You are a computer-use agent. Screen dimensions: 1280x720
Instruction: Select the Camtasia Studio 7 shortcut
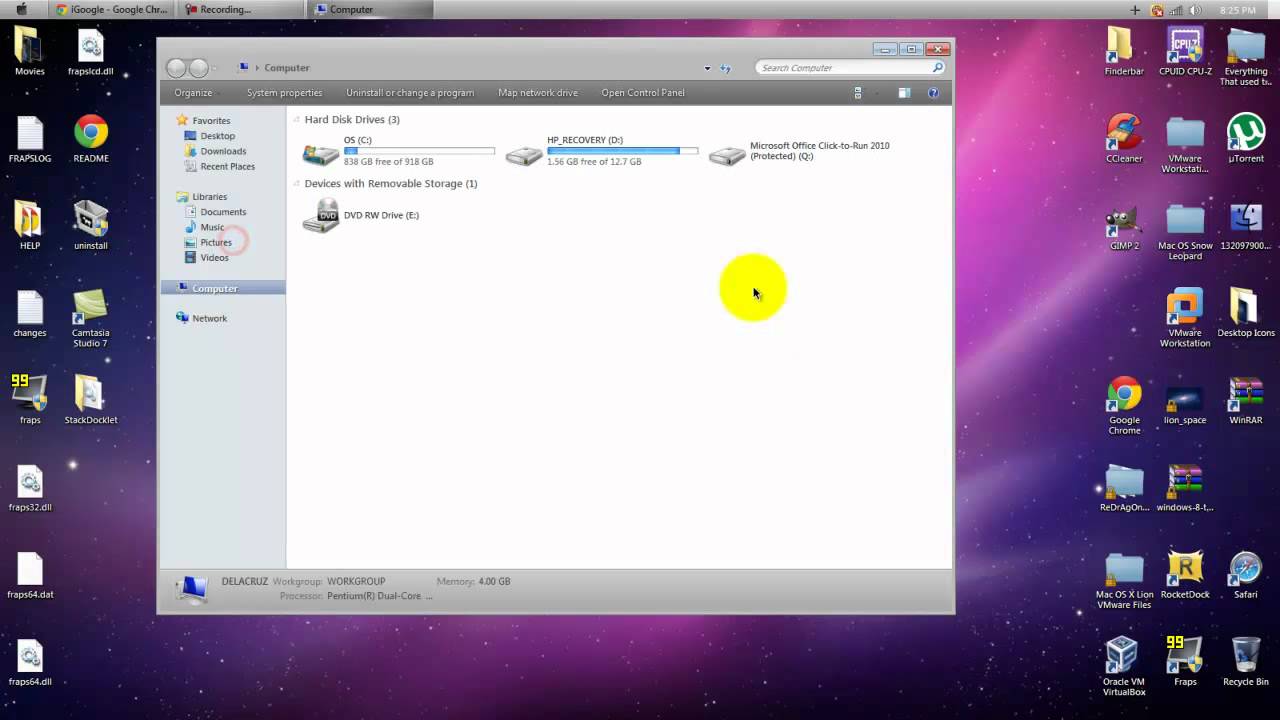pyautogui.click(x=90, y=319)
